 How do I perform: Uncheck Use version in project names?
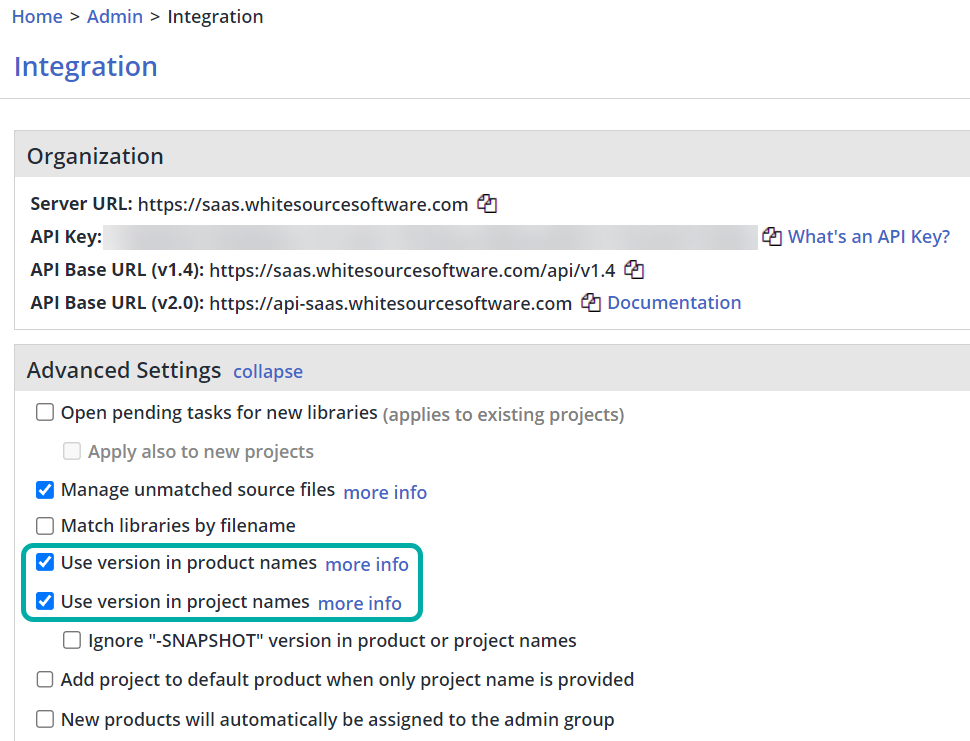coord(45,602)
